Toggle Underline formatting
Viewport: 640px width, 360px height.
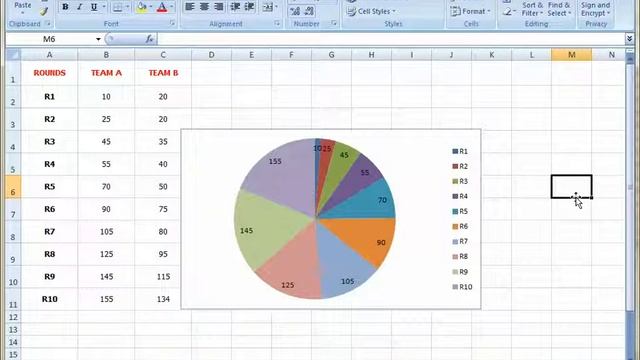(94, 7)
